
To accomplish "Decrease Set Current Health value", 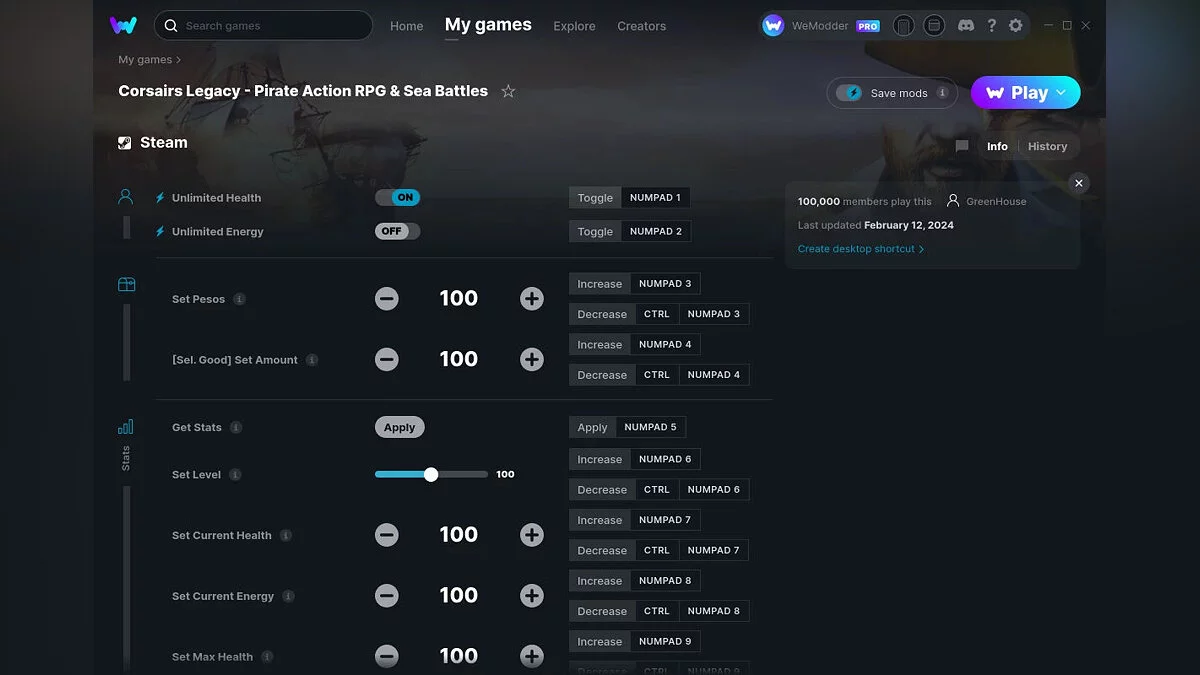I will [387, 535].
